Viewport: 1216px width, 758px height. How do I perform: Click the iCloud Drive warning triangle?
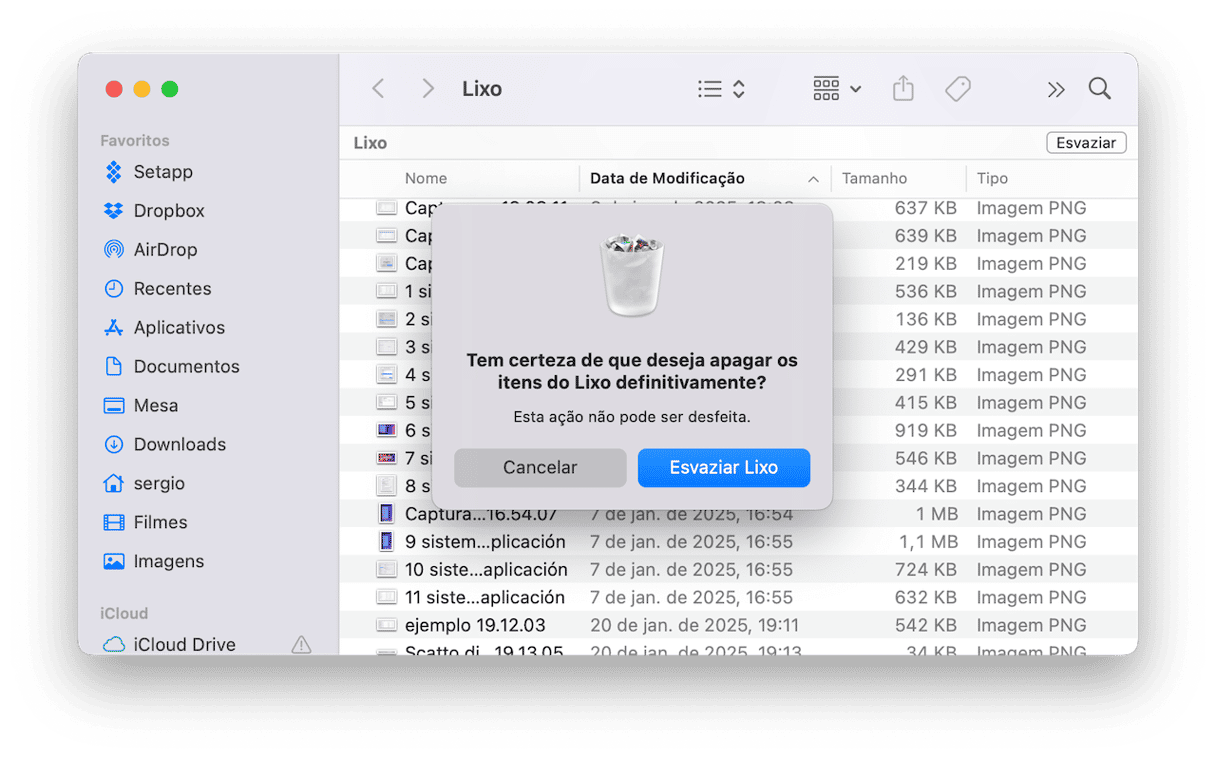click(x=301, y=645)
